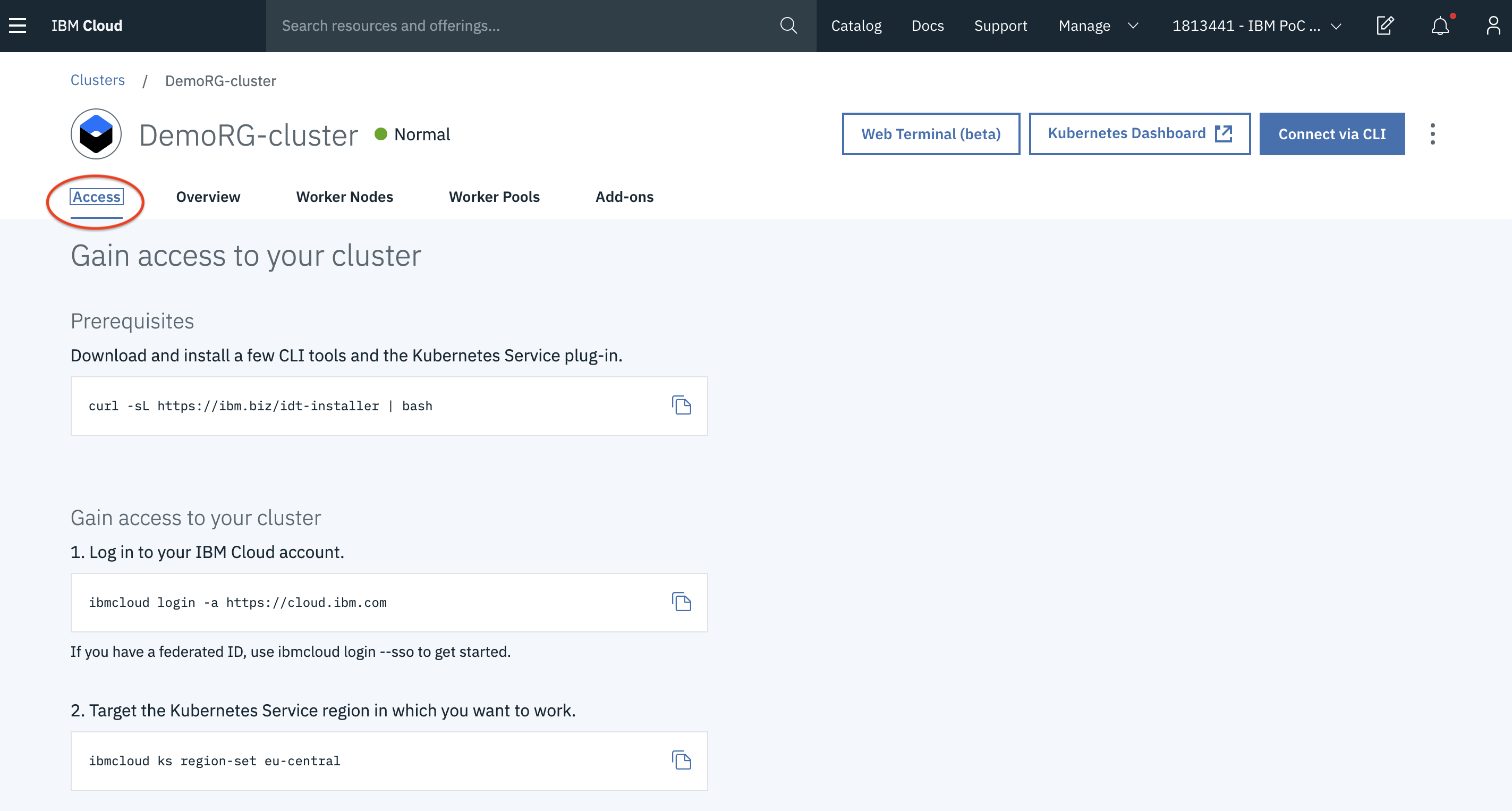This screenshot has height=811, width=1512.
Task: Click the federated ID --sso hint text
Action: pyautogui.click(x=291, y=651)
